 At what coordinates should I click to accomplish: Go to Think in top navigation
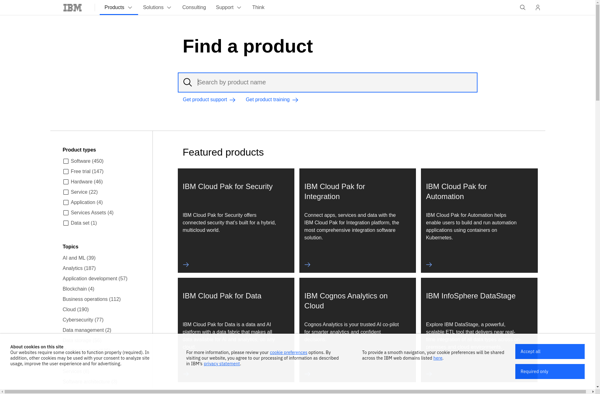[x=258, y=7]
